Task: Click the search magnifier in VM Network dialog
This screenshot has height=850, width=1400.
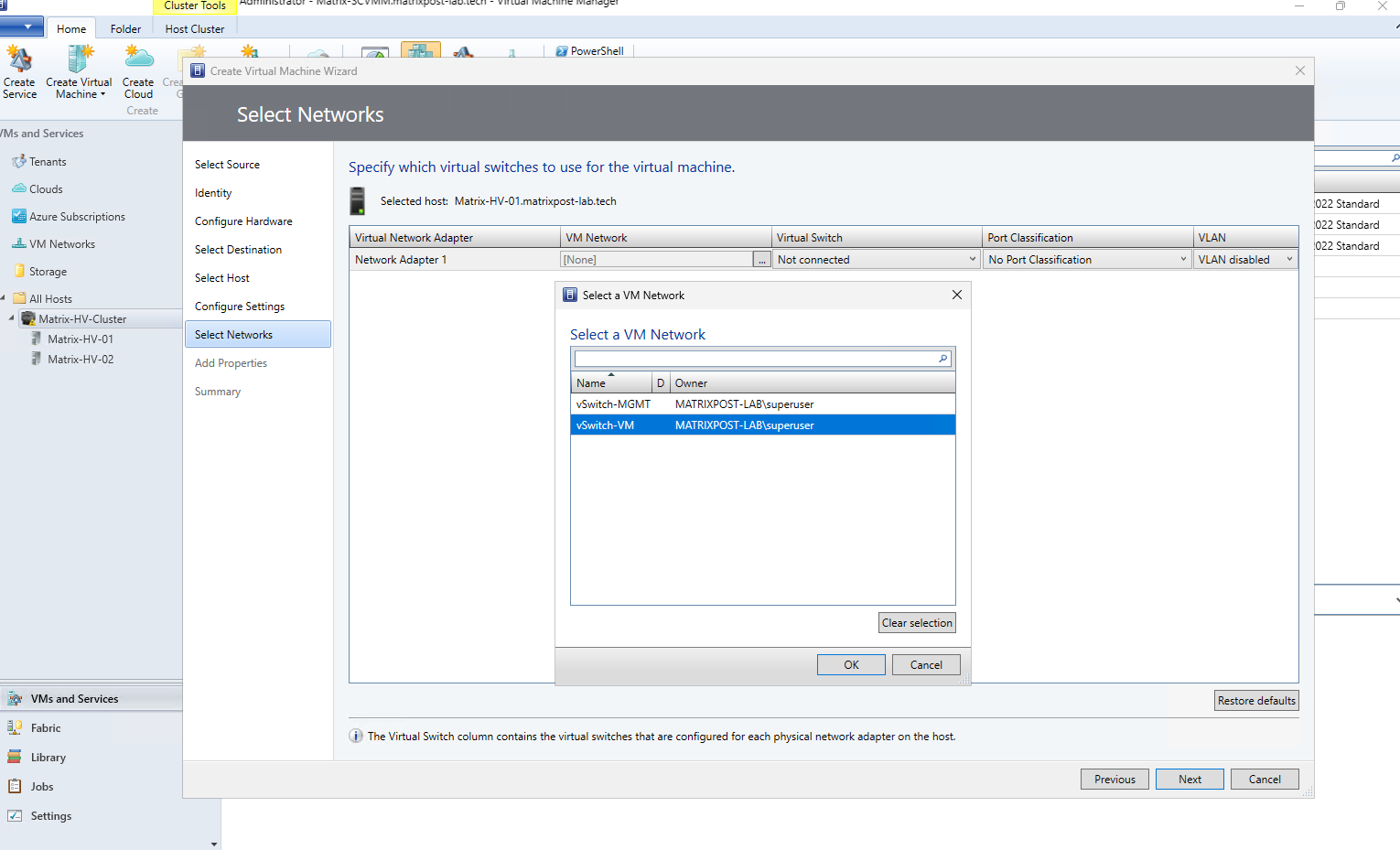Action: click(943, 359)
